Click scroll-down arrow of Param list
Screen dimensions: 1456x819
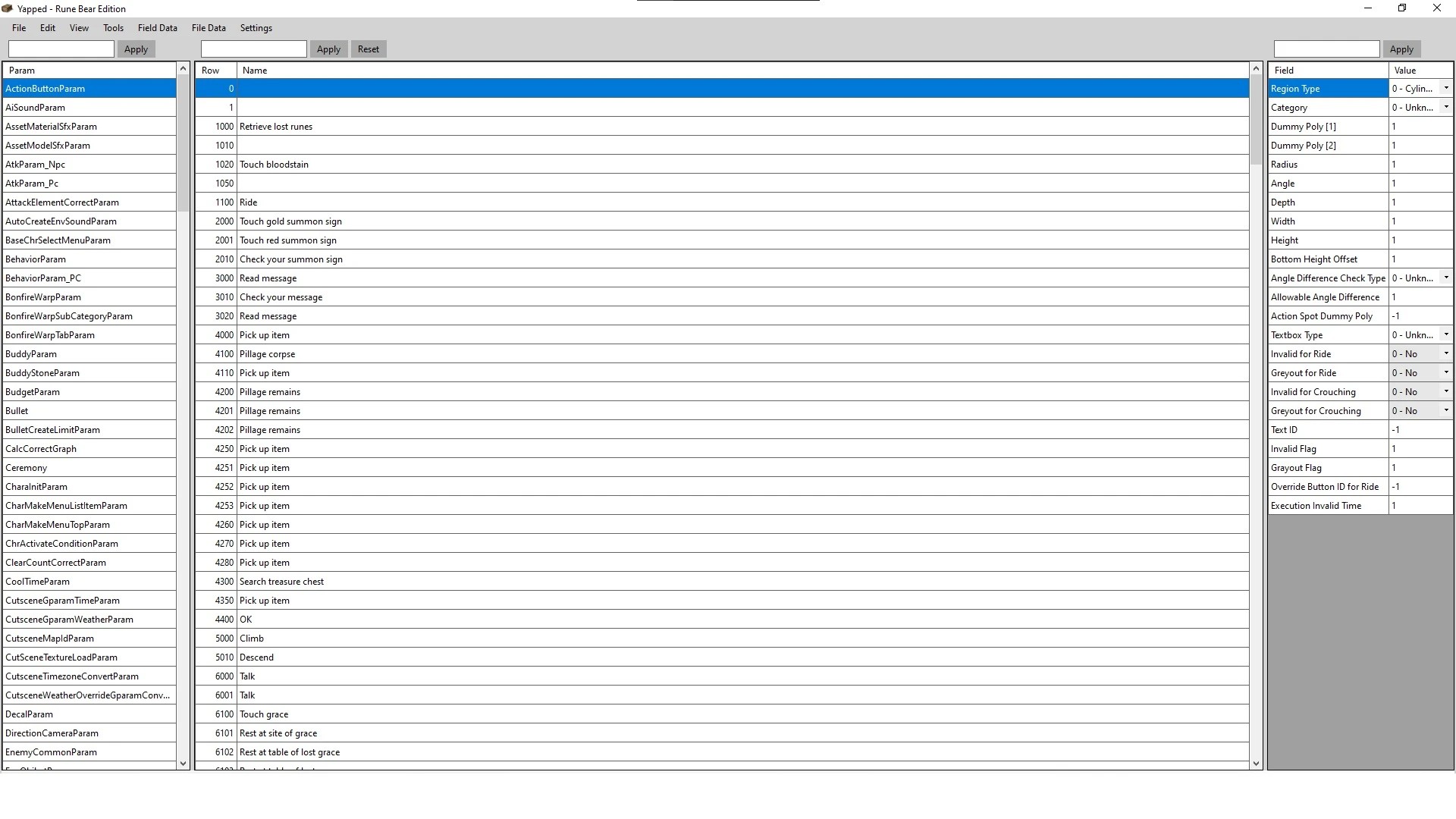pos(183,764)
